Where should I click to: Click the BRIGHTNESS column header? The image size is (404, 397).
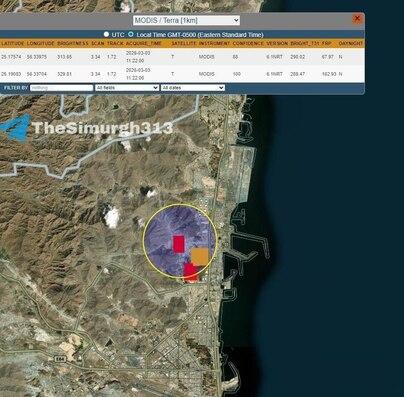point(73,43)
